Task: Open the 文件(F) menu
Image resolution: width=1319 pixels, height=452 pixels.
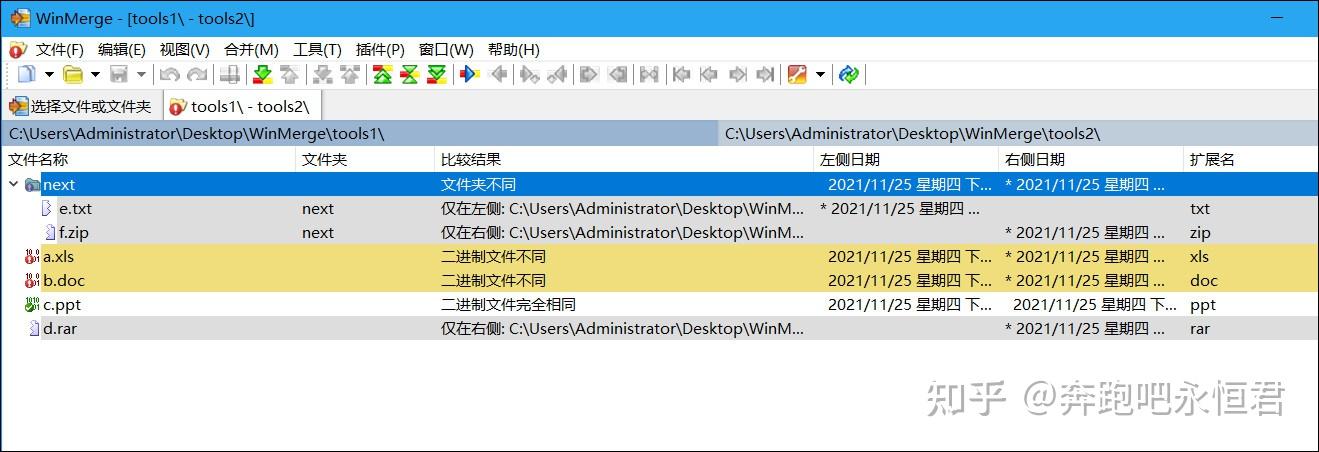Action: (x=60, y=49)
